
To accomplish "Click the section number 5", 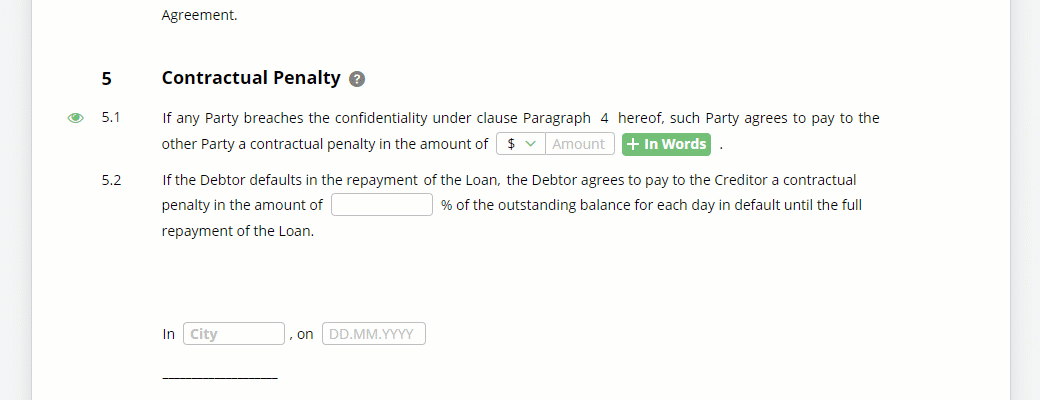I will (107, 79).
